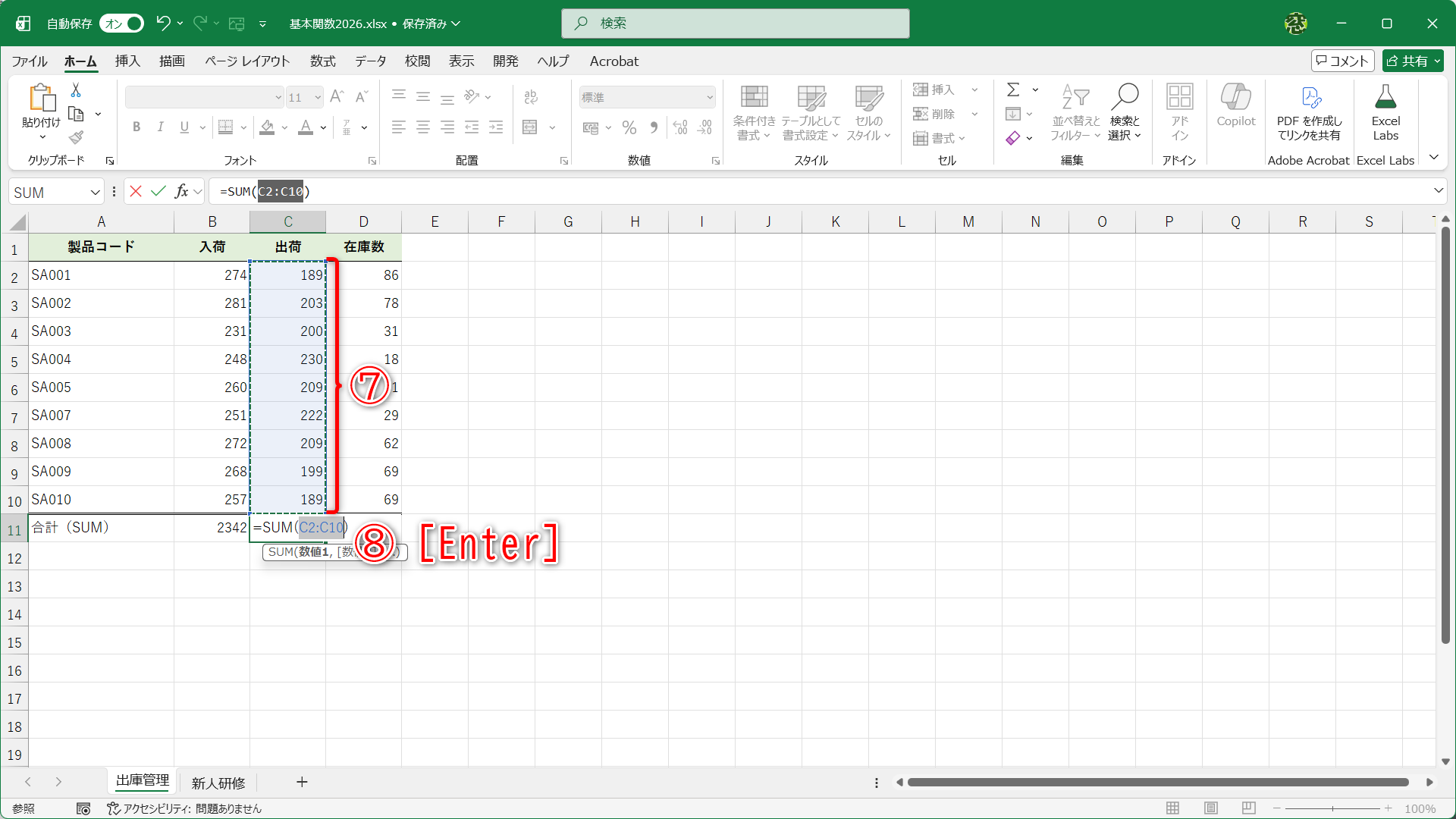Open the 数式 ribbon tab
Viewport: 1456px width, 819px height.
(322, 61)
